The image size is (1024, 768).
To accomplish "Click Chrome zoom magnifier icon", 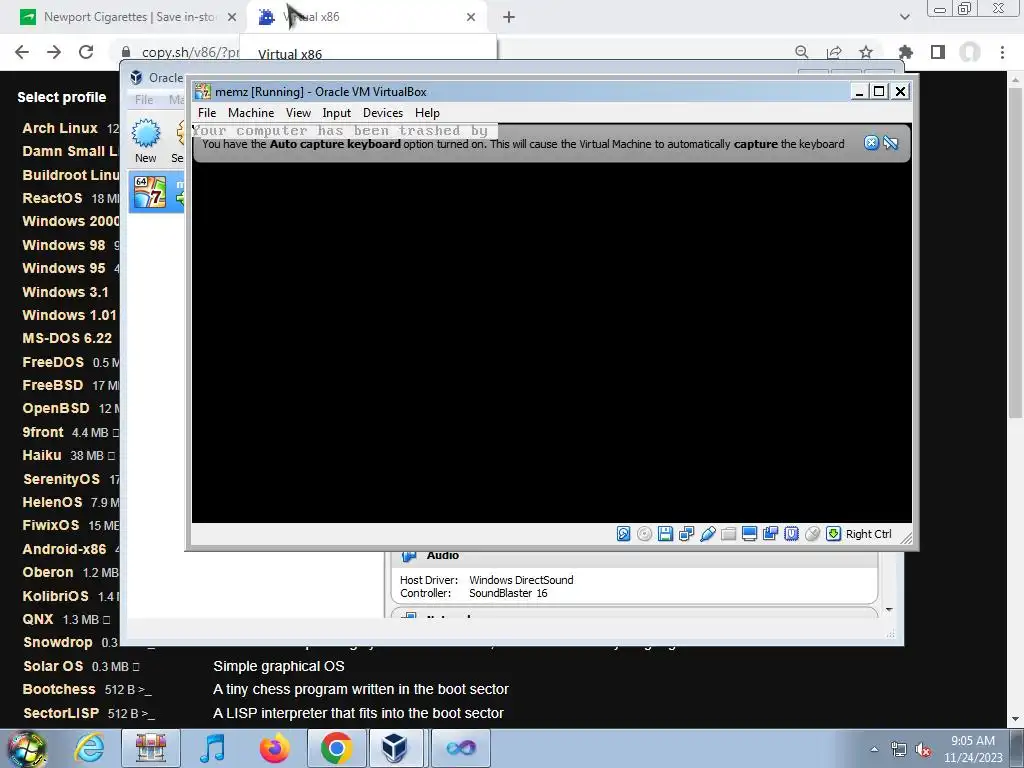I will pyautogui.click(x=802, y=52).
